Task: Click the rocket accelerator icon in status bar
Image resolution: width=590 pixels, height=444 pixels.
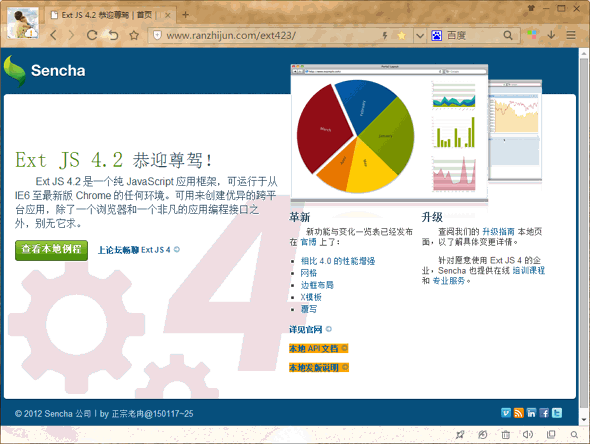Action: pyautogui.click(x=460, y=435)
